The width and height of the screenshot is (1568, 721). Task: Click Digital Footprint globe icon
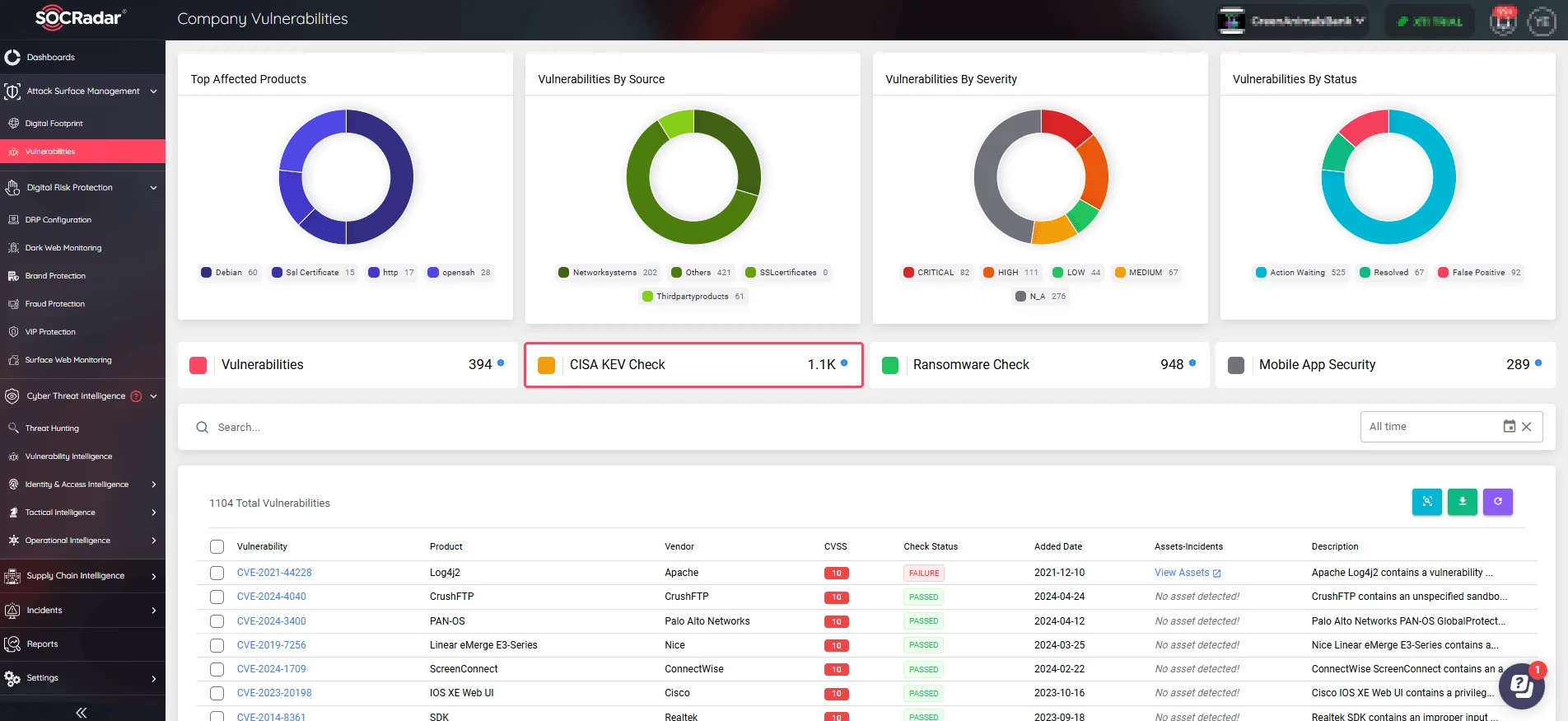(x=13, y=124)
